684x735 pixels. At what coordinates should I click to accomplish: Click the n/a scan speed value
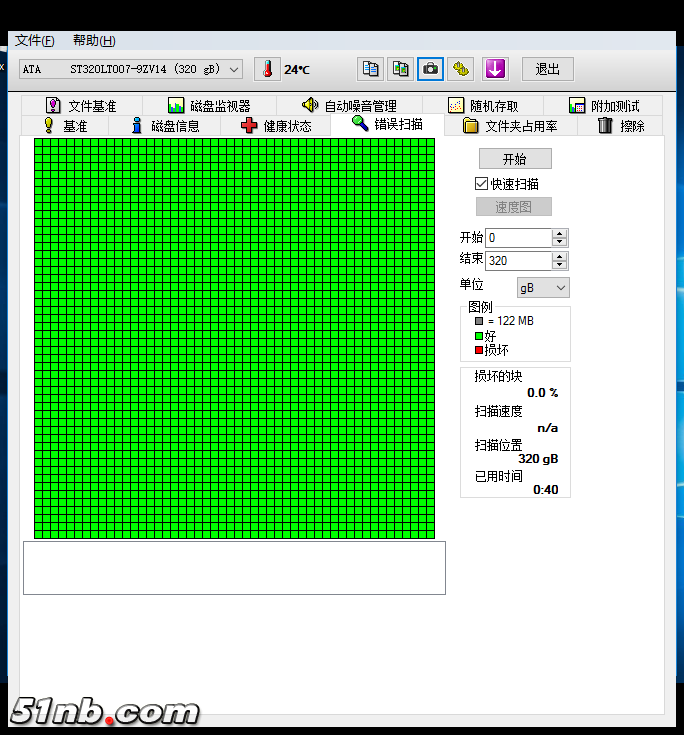548,428
